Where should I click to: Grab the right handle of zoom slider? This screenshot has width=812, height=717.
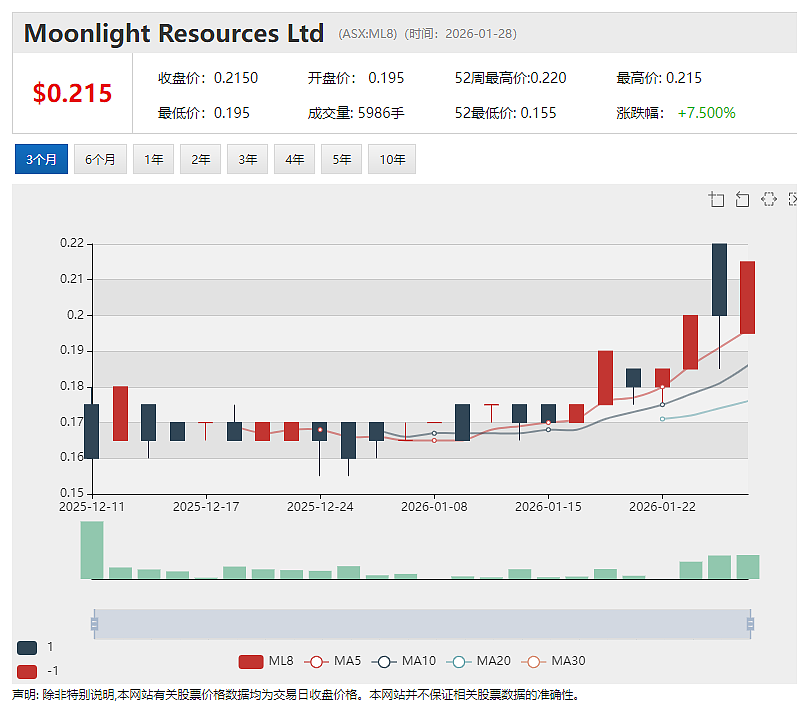(x=750, y=624)
